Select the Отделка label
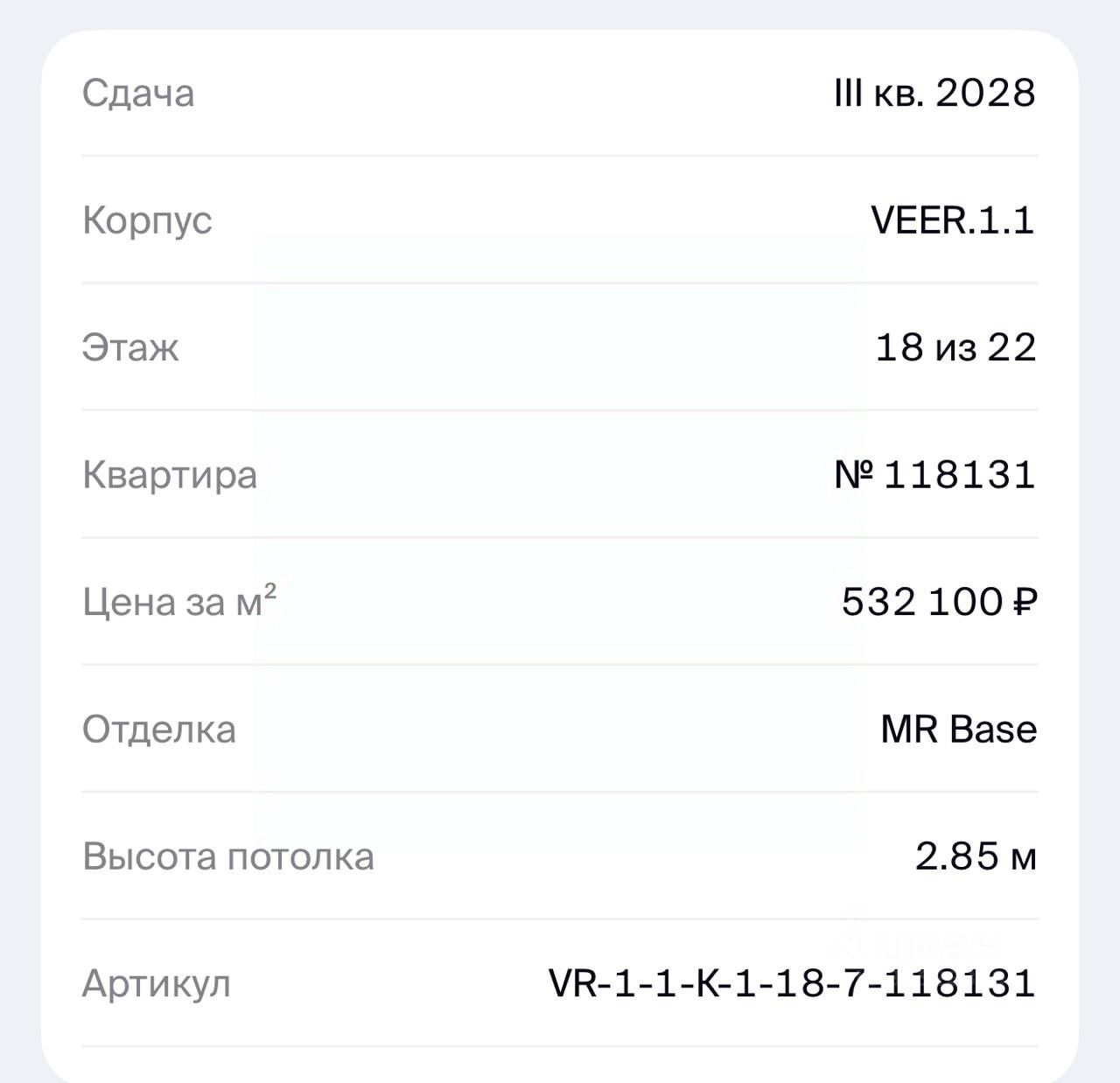 point(159,729)
